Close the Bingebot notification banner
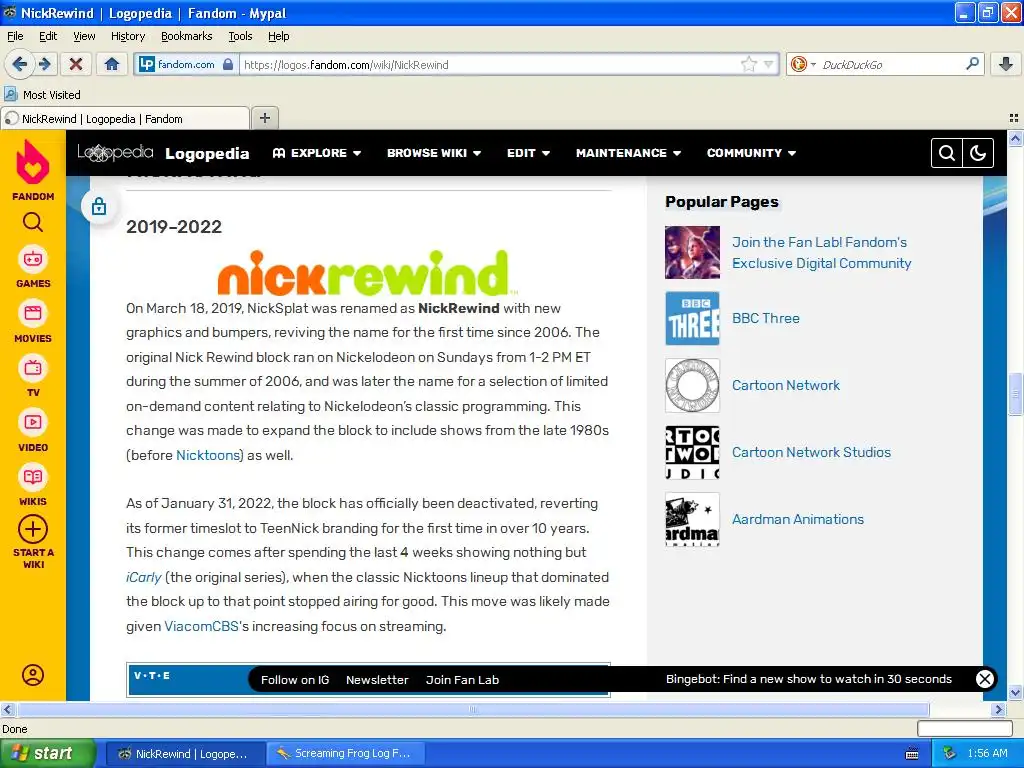 click(984, 679)
